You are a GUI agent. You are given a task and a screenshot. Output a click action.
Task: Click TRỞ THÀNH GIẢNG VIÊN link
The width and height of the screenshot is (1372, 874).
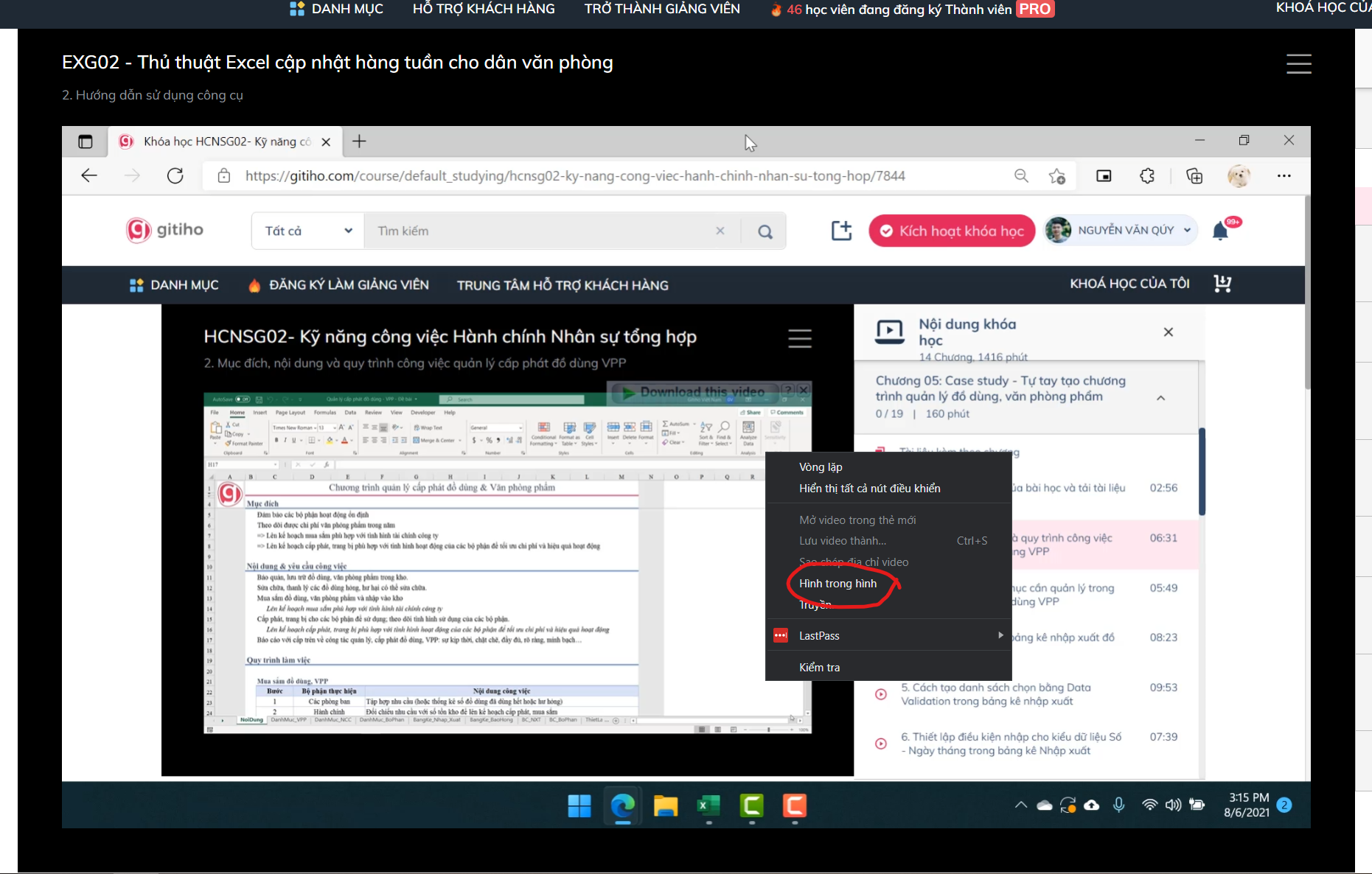[662, 9]
